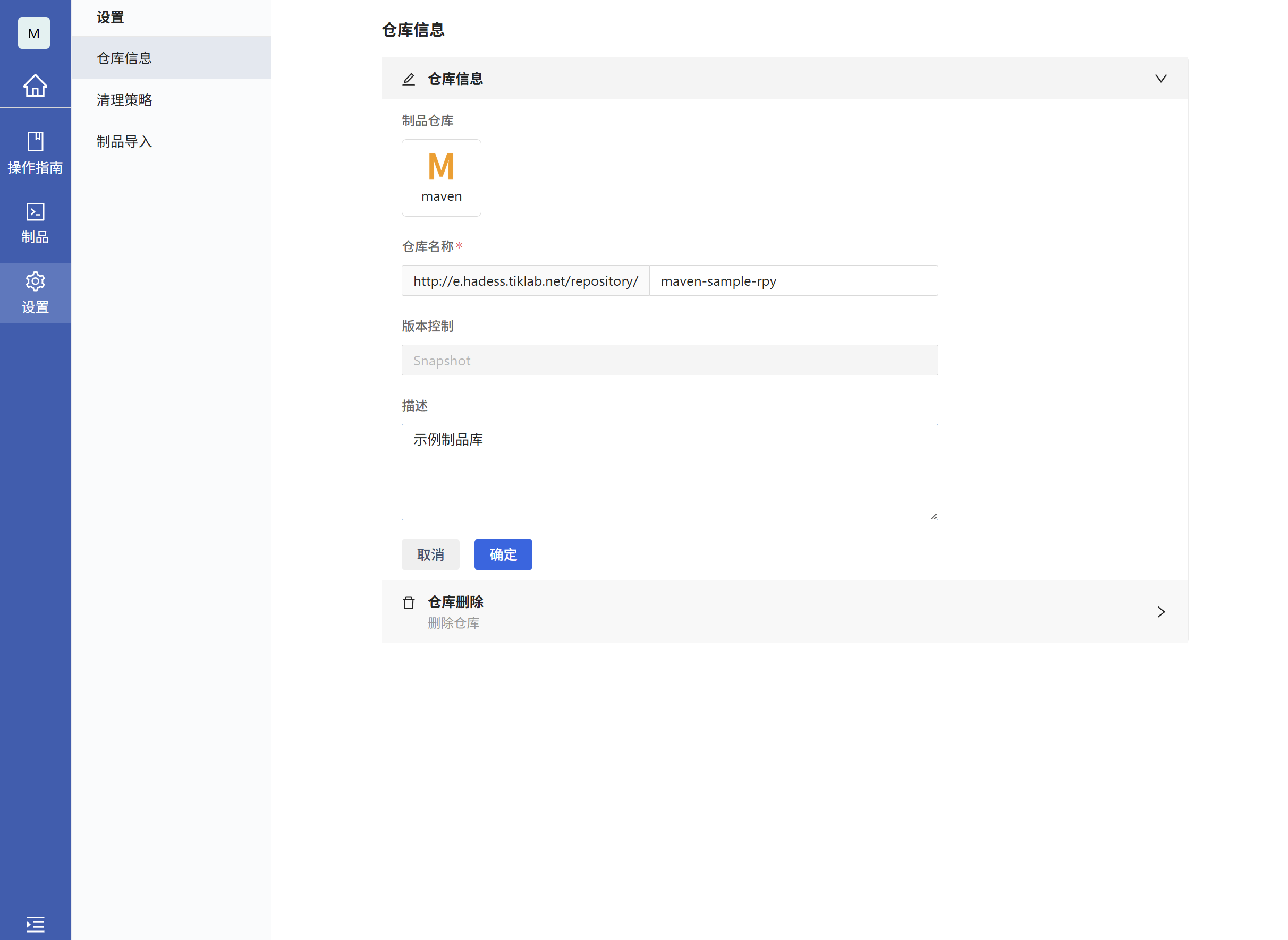Click the 描述 description text area
Image resolution: width=1288 pixels, height=940 pixels.
(670, 472)
